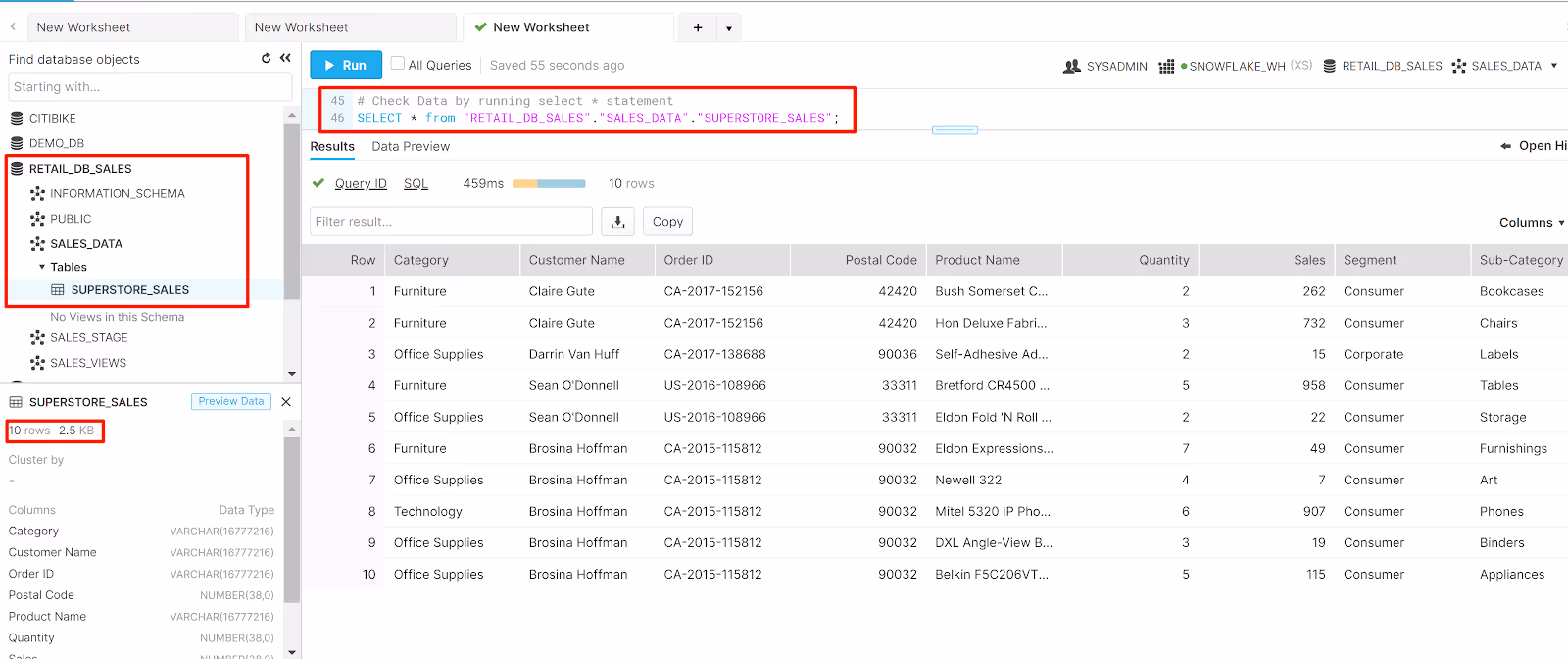Expand the SALES_STAGE schema
This screenshot has height=659, width=1568.
click(x=89, y=337)
